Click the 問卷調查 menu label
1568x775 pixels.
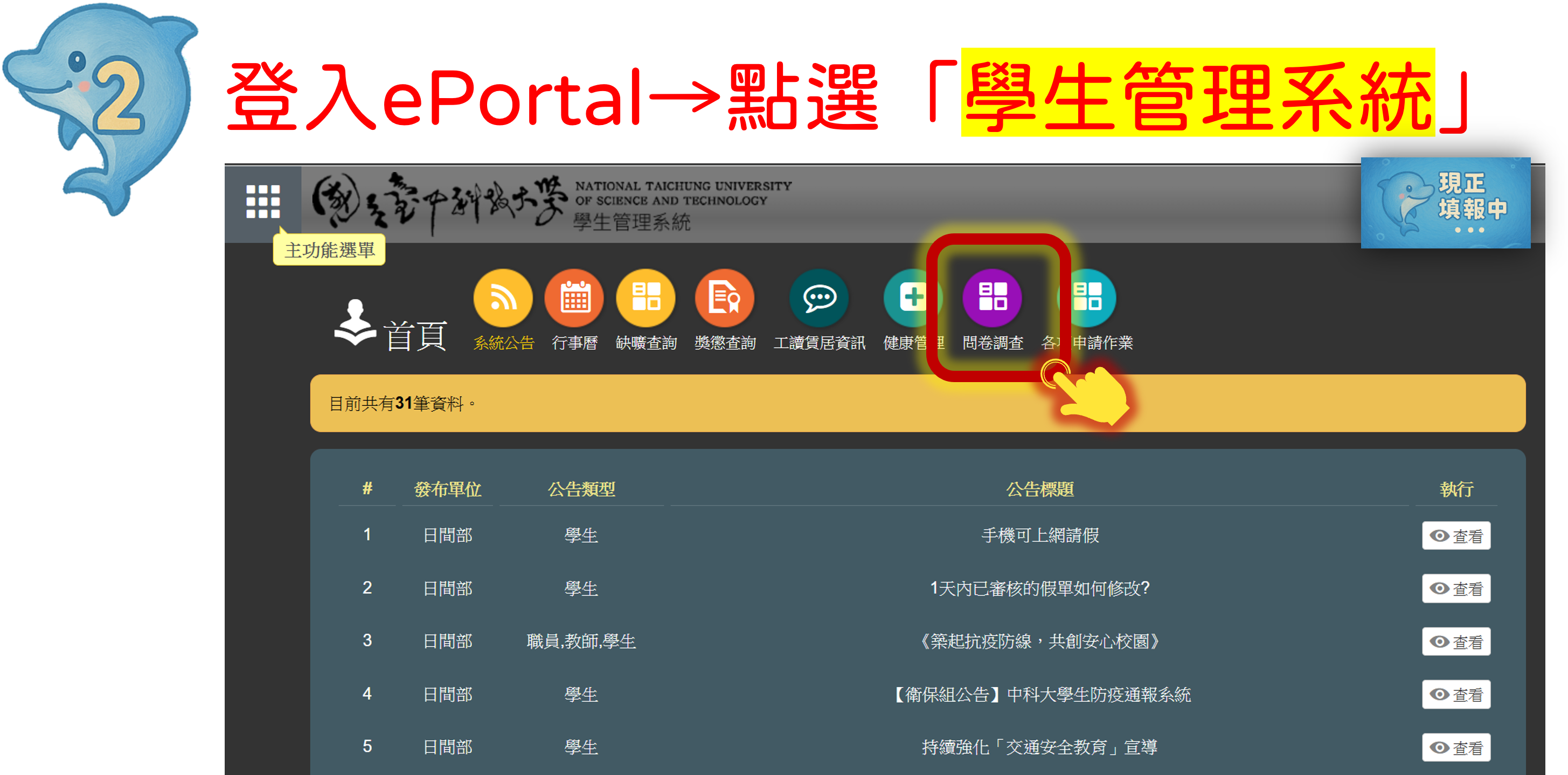click(992, 343)
